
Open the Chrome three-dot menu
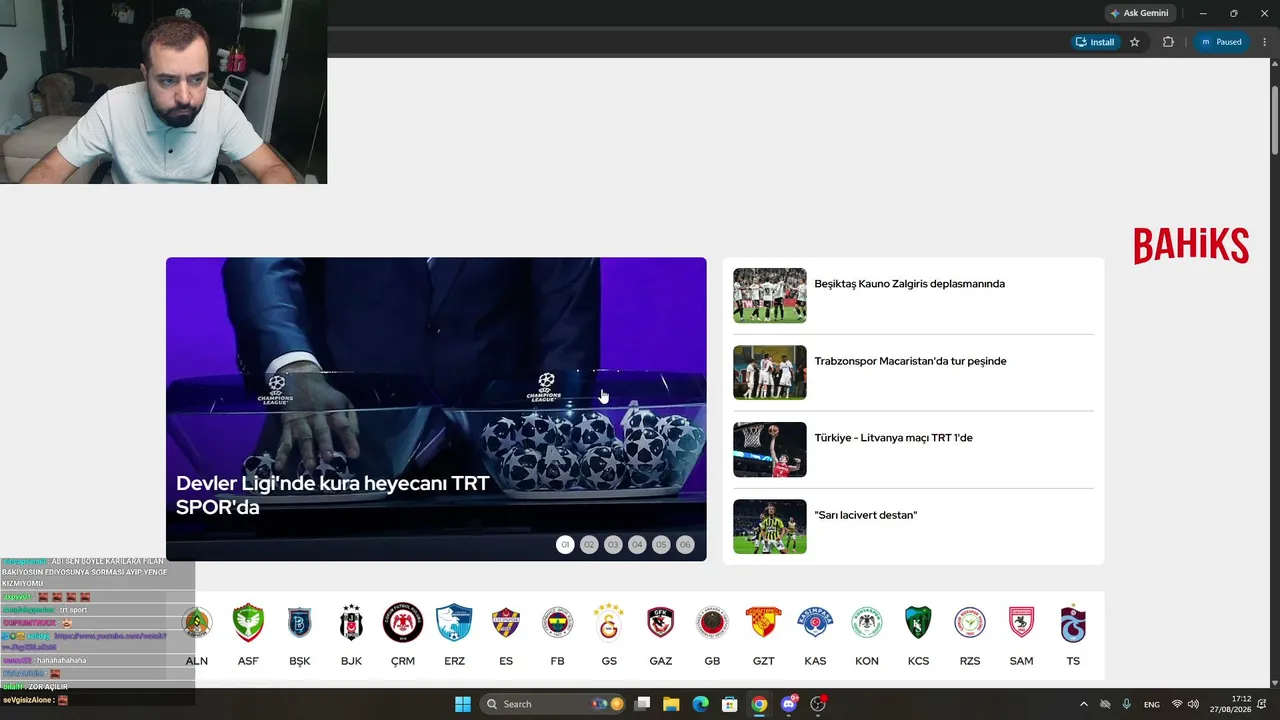[1265, 42]
